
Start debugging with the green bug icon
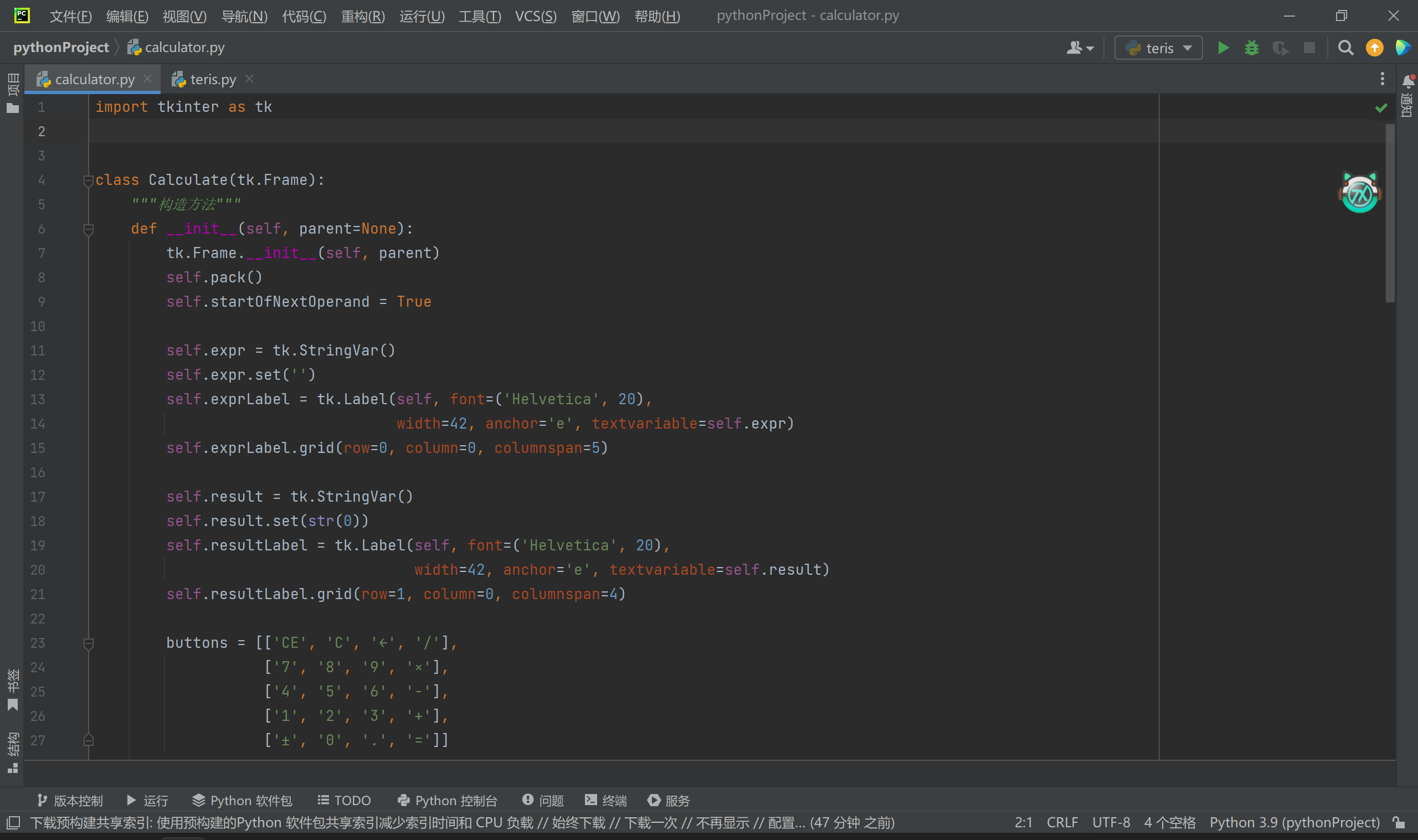tap(1252, 48)
